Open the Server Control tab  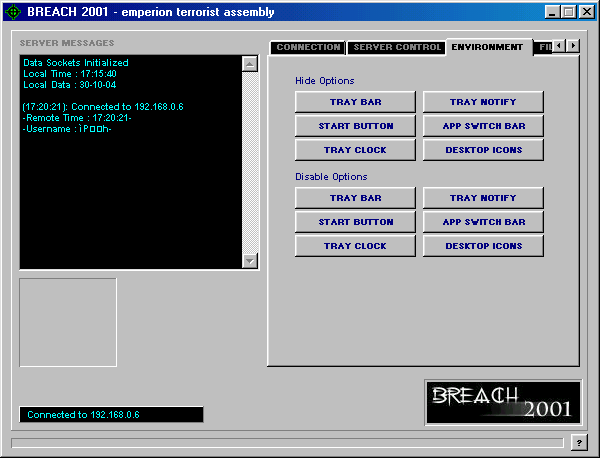pyautogui.click(x=397, y=48)
